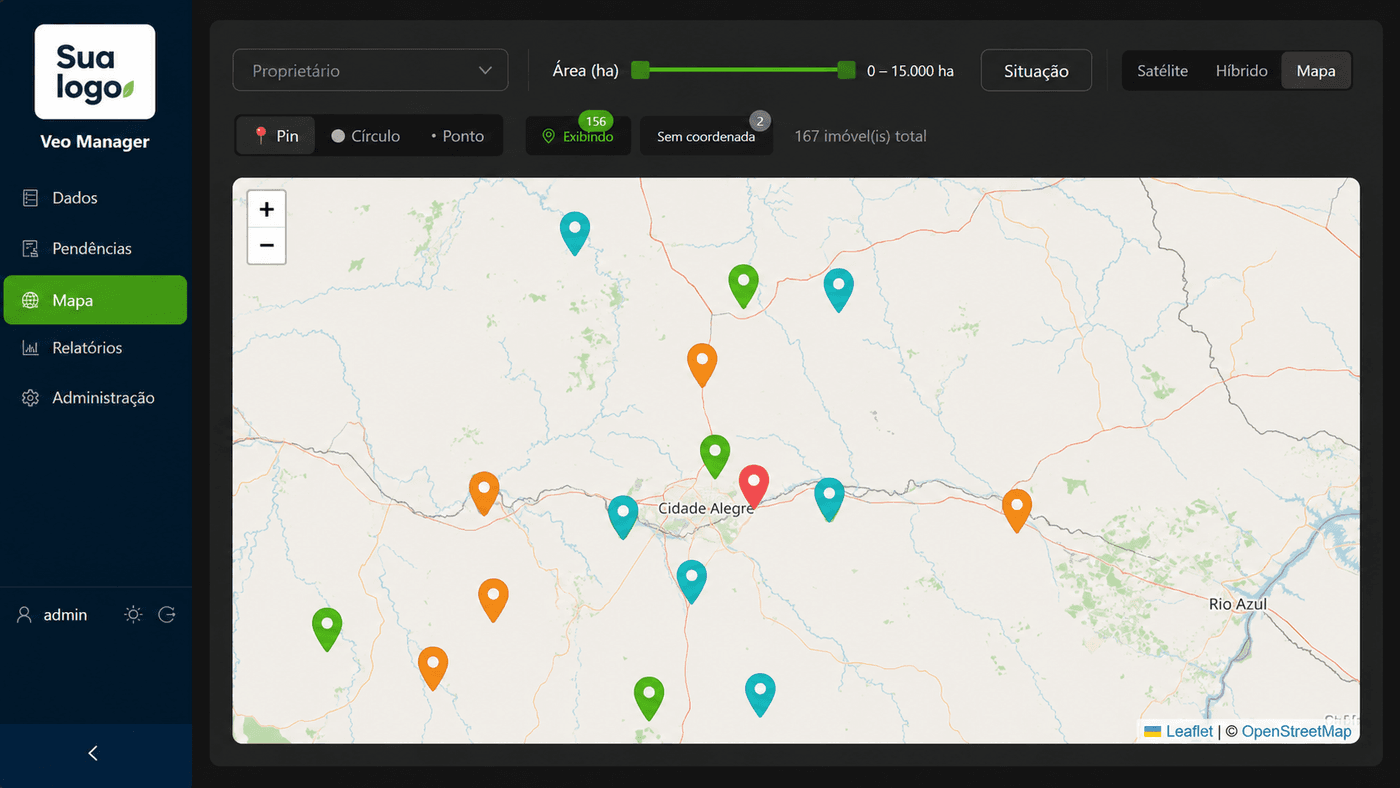This screenshot has width=1400, height=788.
Task: Click the teal pin left of Cidade Alegre
Action: click(623, 517)
